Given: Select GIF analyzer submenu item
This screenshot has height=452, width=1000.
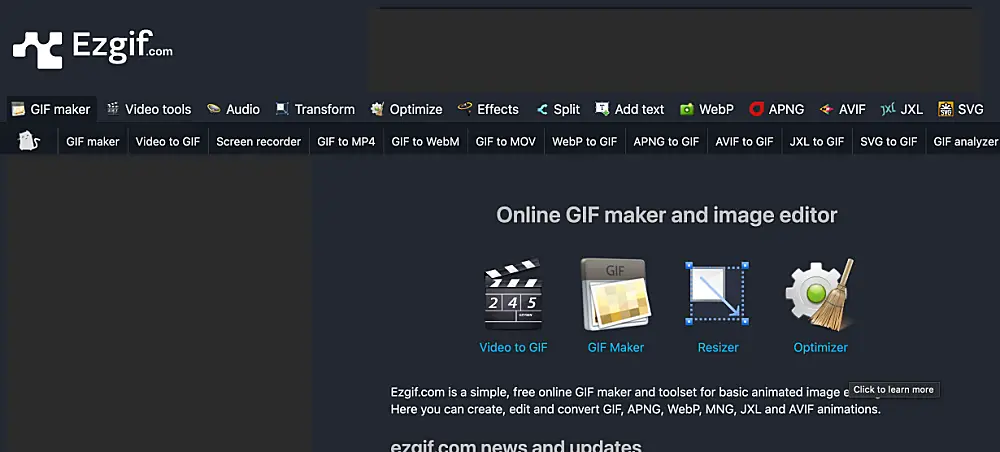Looking at the screenshot, I should (965, 142).
